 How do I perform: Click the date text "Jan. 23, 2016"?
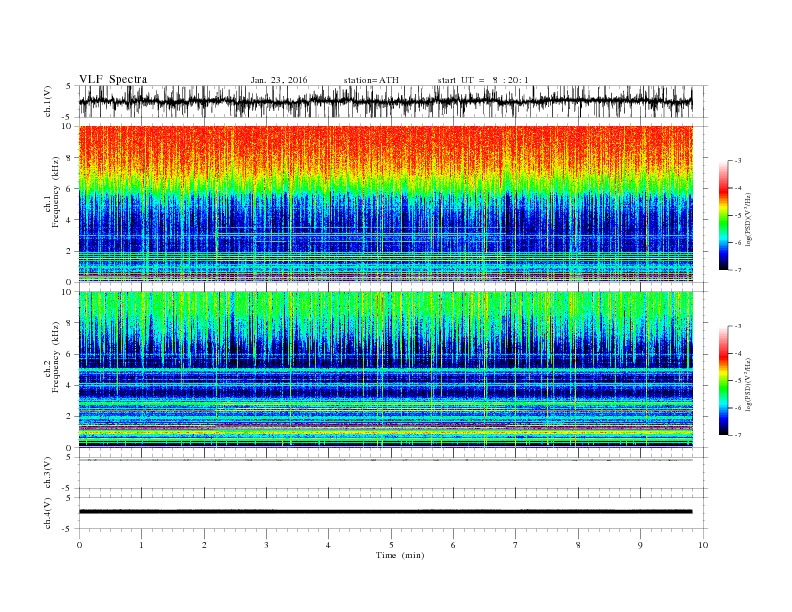tap(279, 80)
